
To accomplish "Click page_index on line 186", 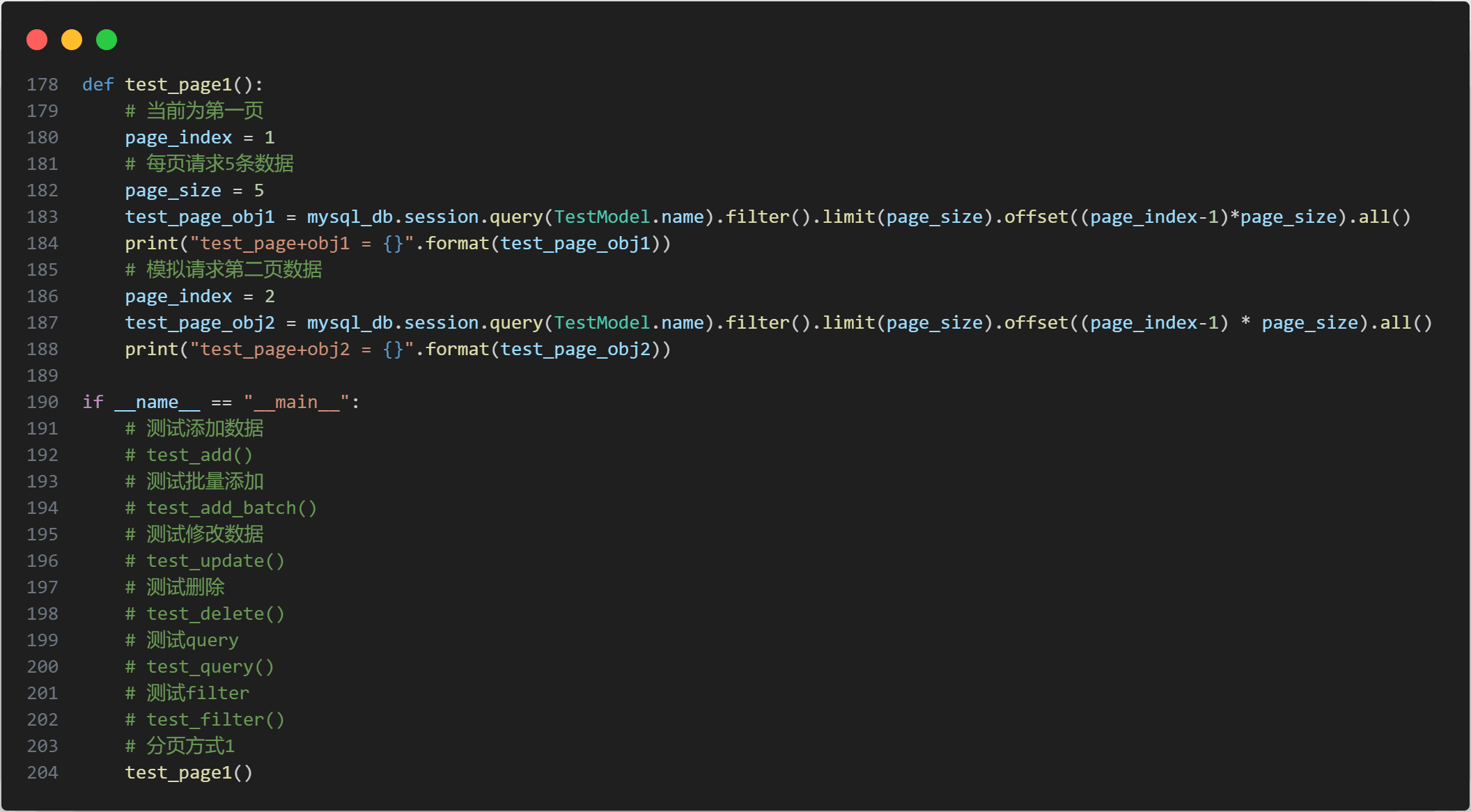I will click(178, 296).
